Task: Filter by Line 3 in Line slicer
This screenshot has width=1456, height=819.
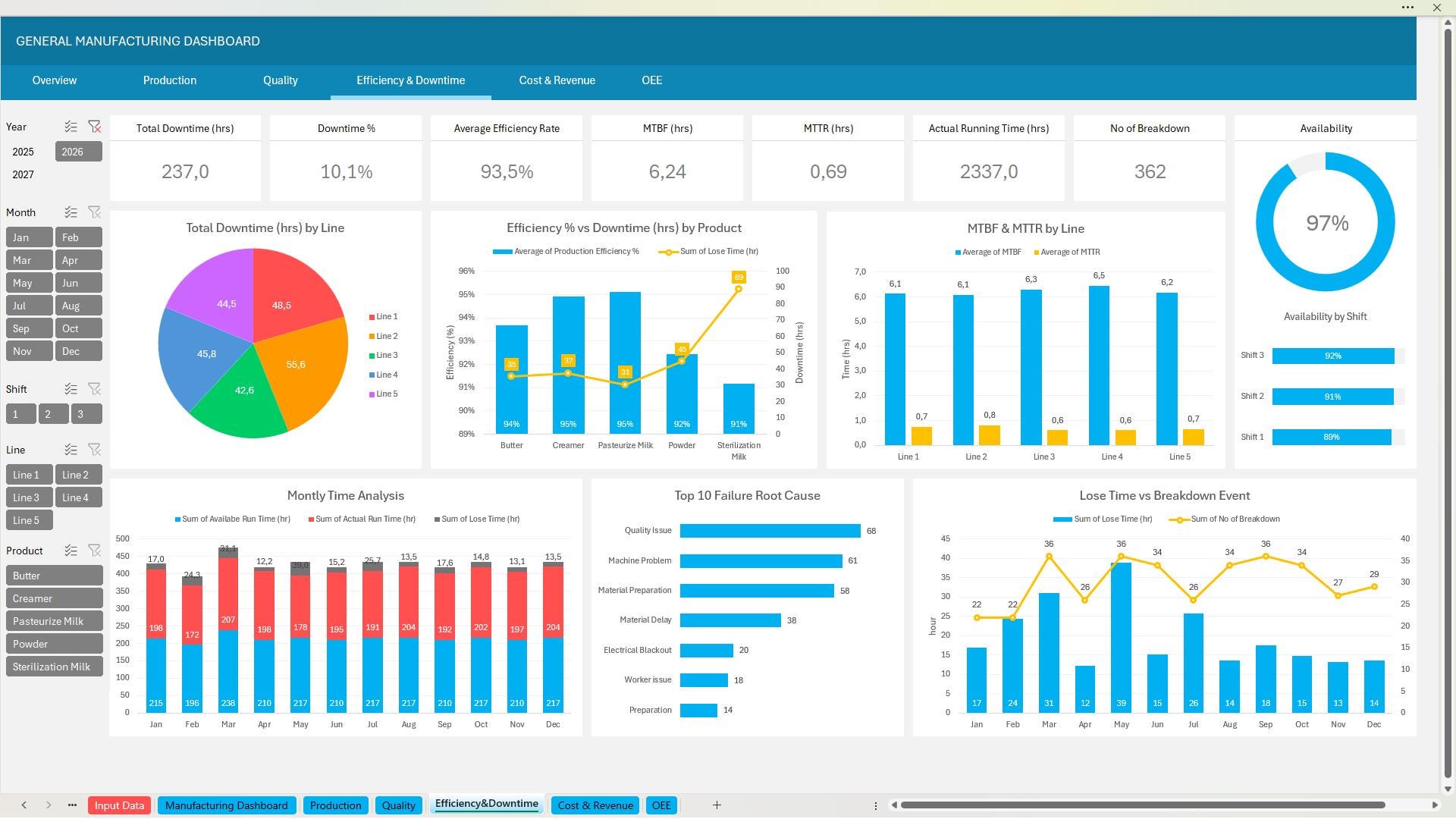Action: (29, 497)
